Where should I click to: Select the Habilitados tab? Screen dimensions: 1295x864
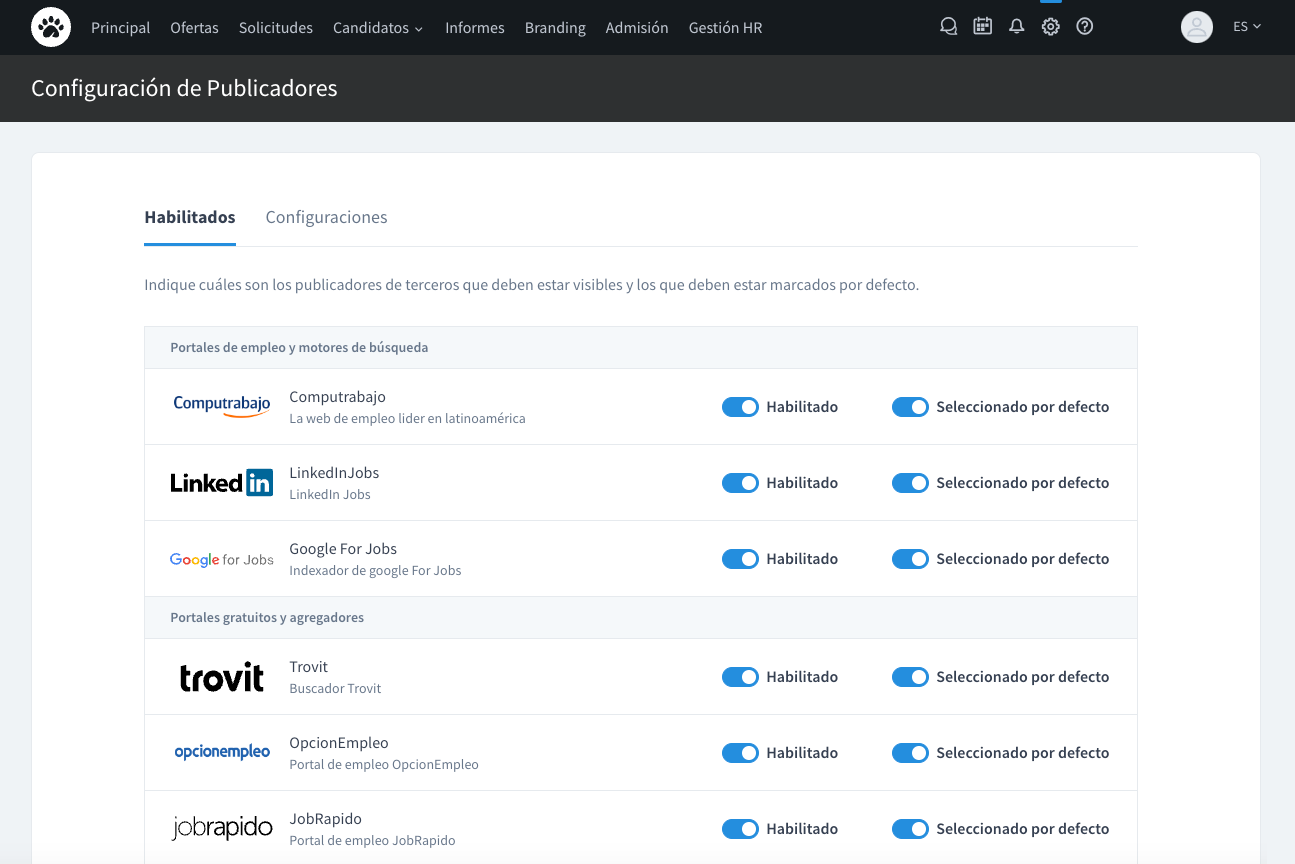tap(190, 217)
